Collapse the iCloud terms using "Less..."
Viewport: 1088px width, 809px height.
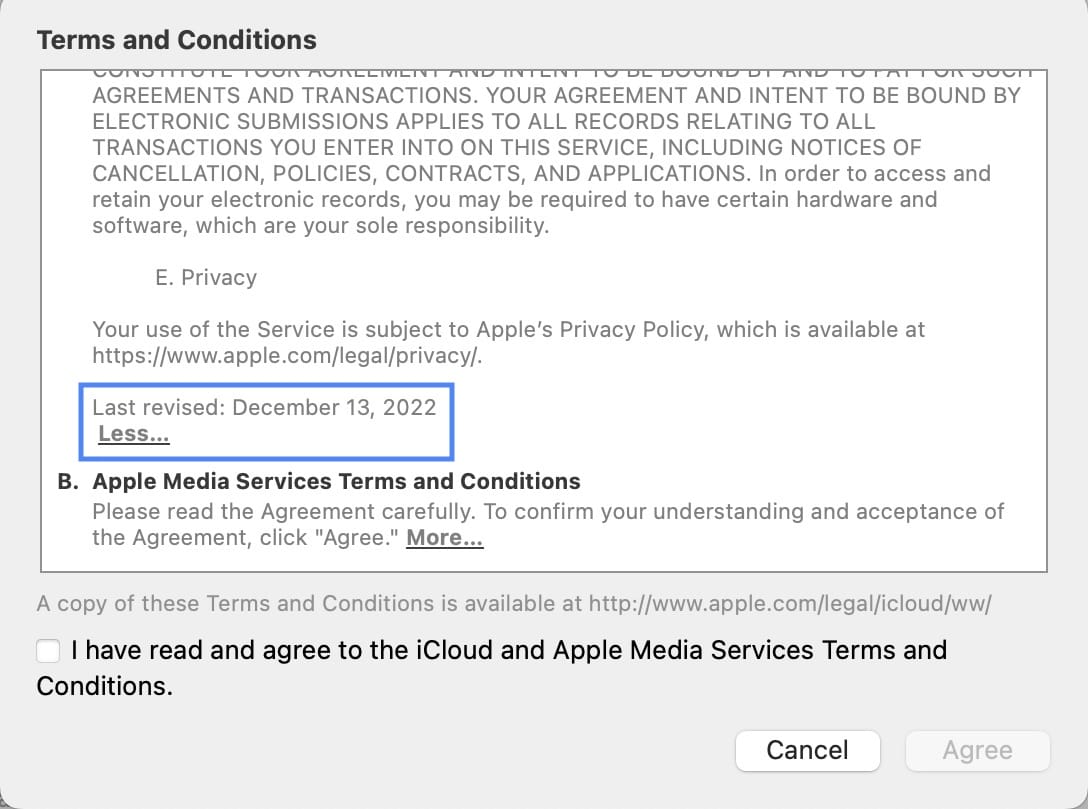(x=133, y=433)
